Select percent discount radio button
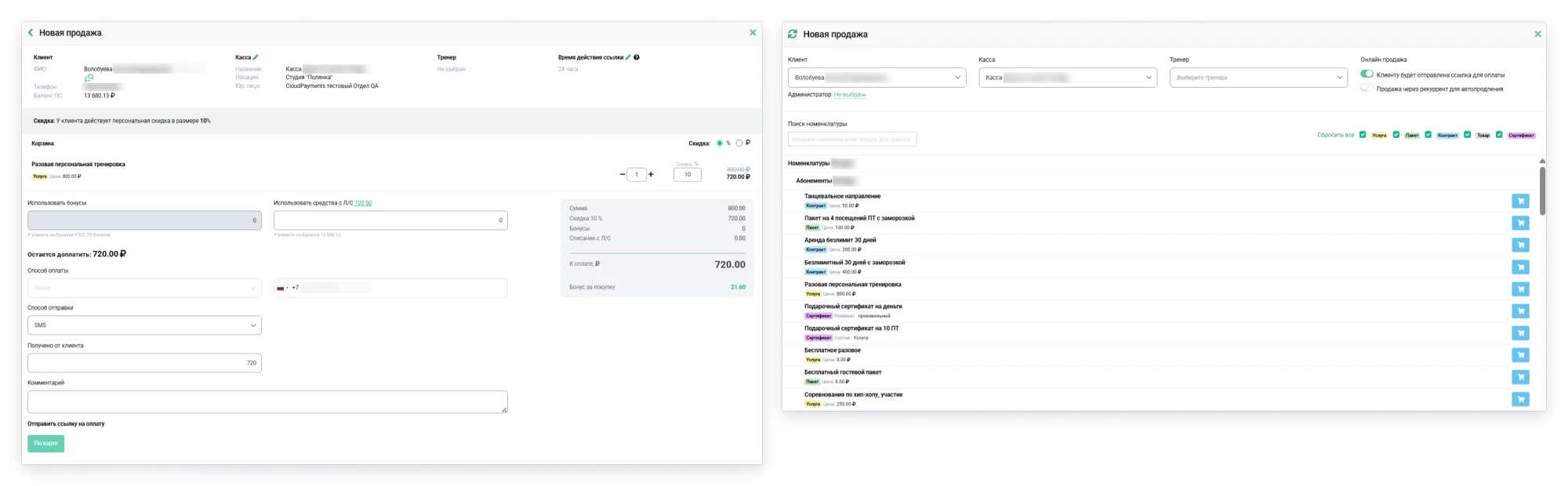This screenshot has width=1568, height=486. coord(720,143)
